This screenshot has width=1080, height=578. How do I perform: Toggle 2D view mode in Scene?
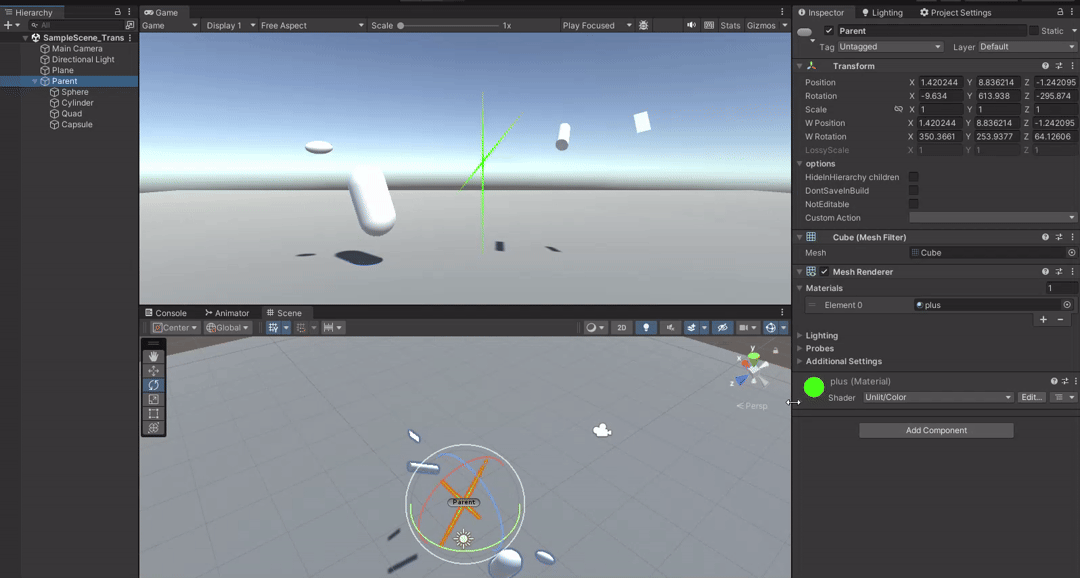tap(621, 328)
